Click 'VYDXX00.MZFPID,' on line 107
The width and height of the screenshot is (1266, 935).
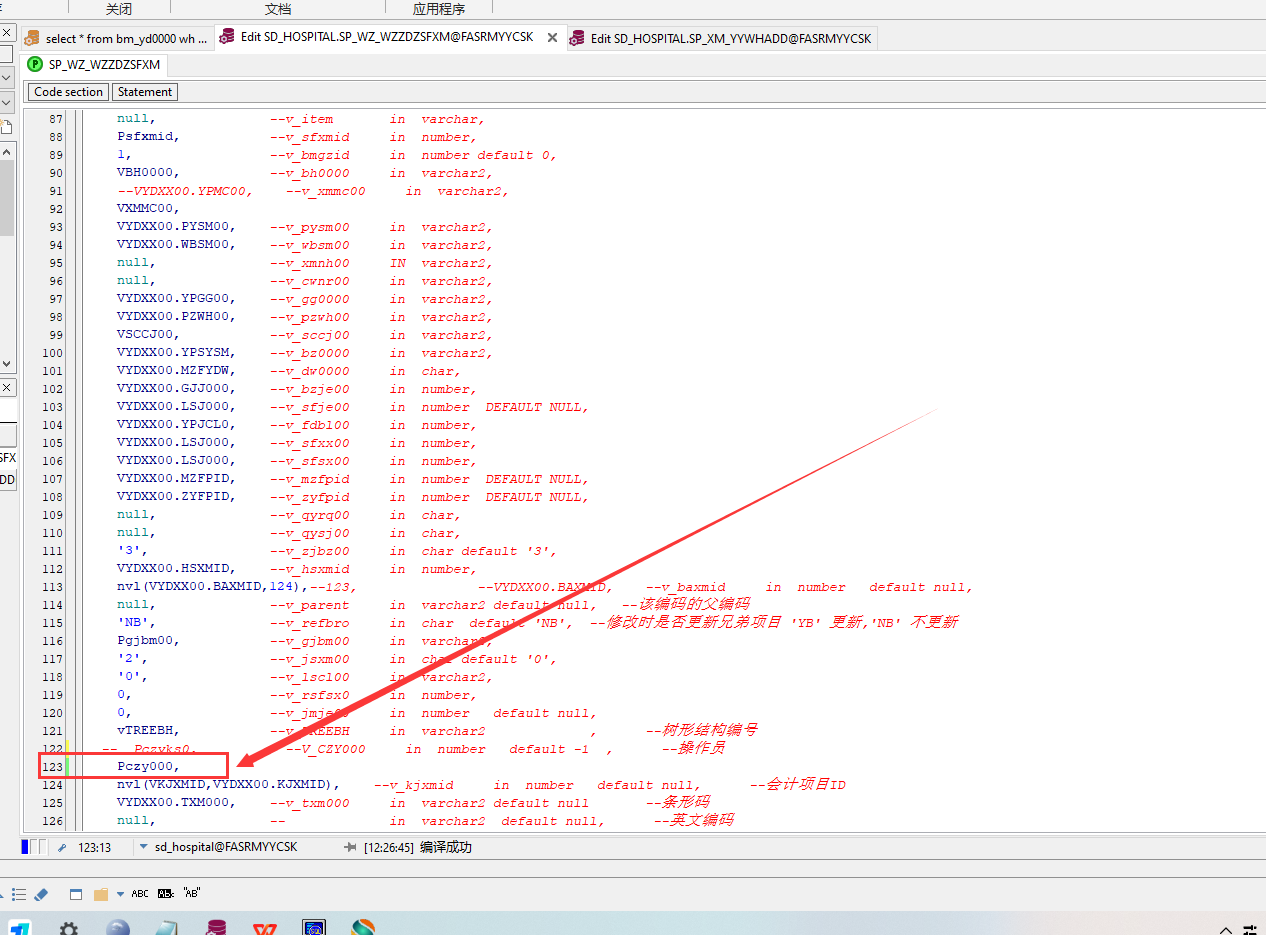(x=177, y=479)
